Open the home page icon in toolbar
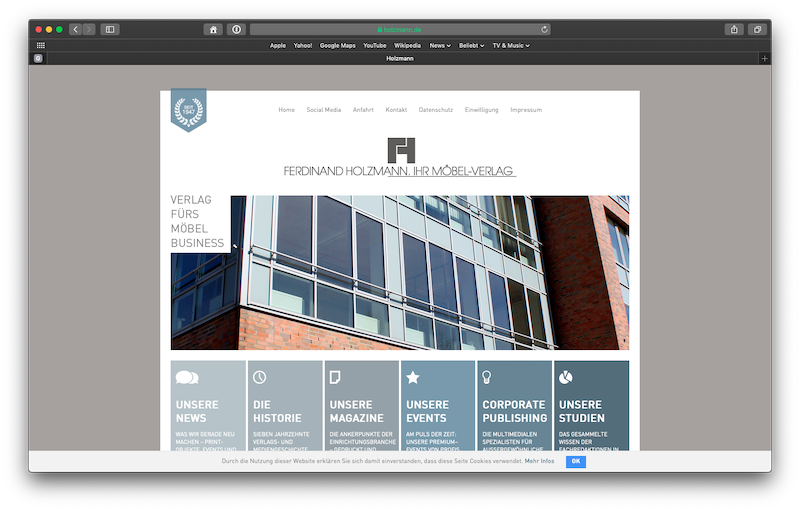 [213, 30]
